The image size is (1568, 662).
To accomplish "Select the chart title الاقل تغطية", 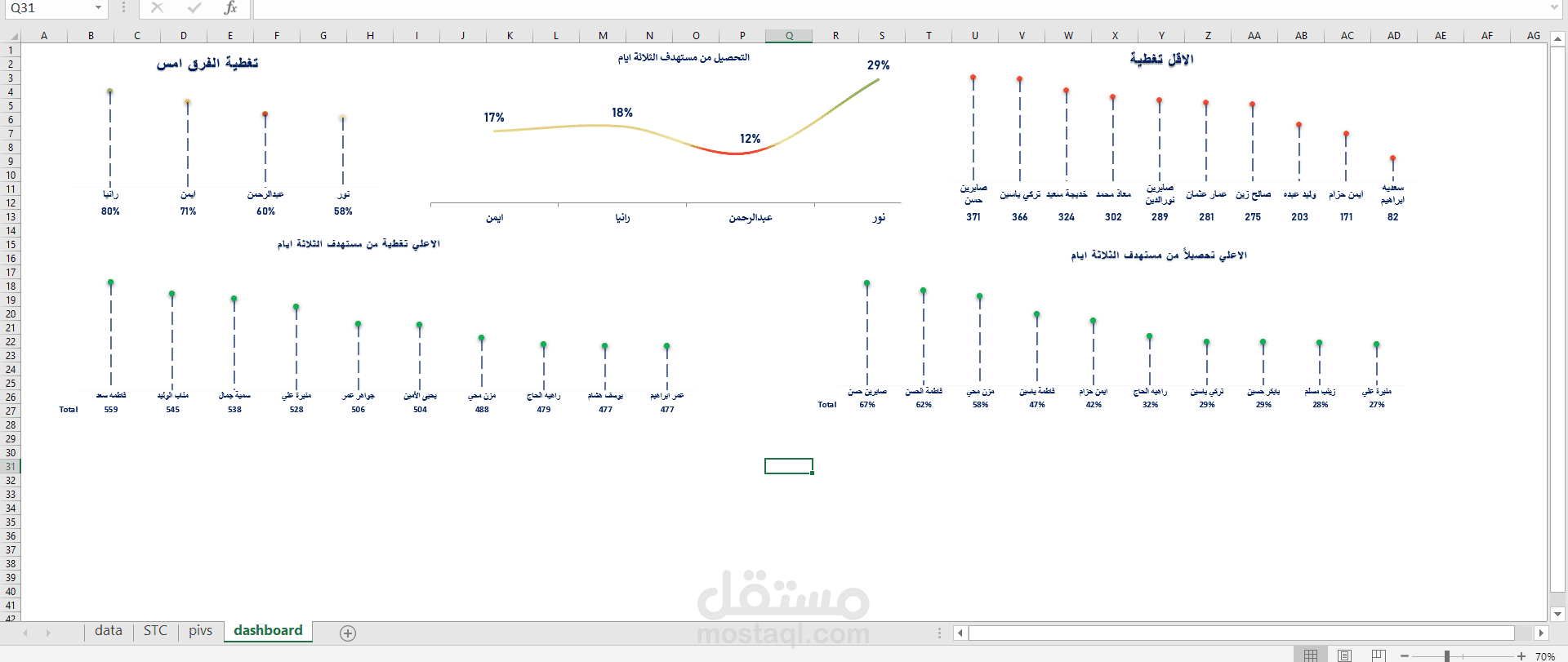I will point(1161,59).
